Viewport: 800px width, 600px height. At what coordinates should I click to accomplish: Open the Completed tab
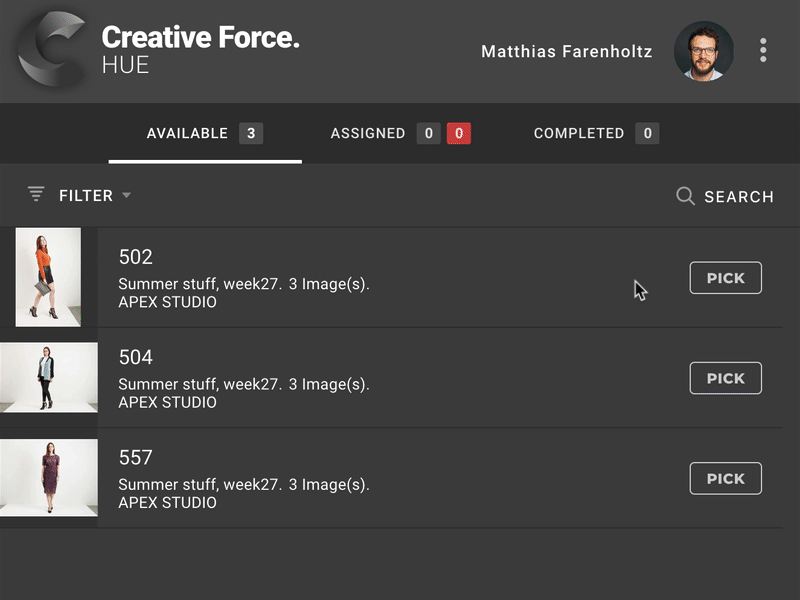[578, 133]
